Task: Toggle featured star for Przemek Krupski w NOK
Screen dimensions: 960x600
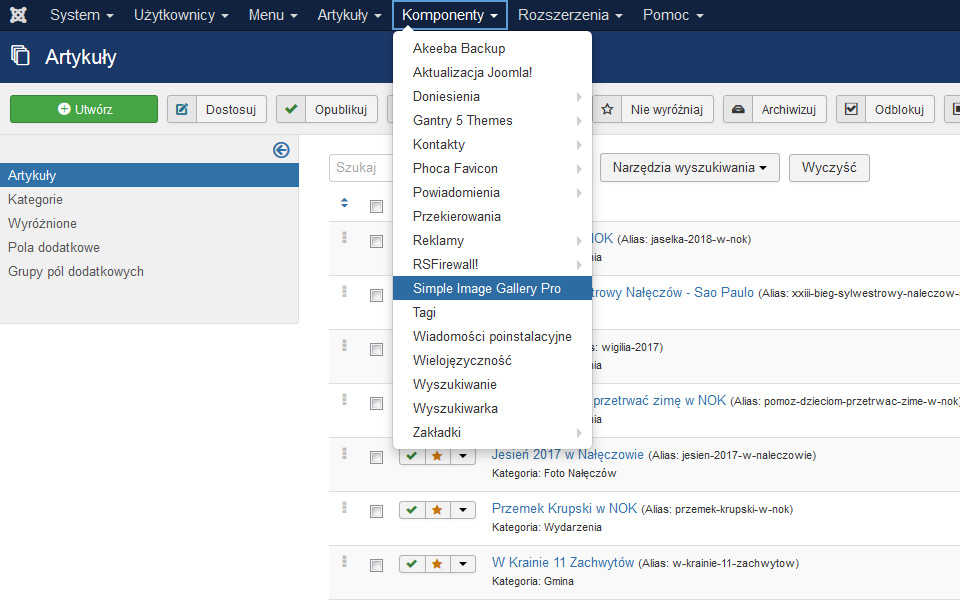Action: (x=437, y=509)
